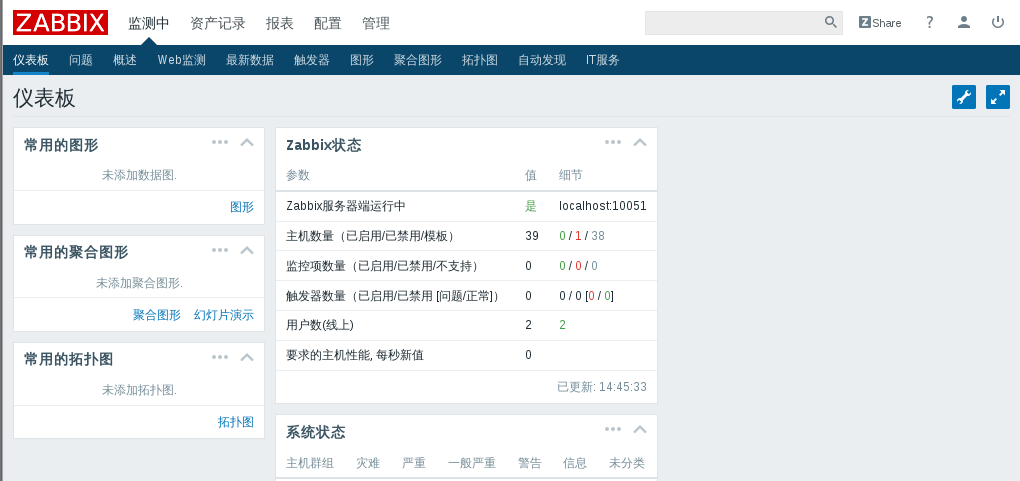Open the user profile icon
Image resolution: width=1020 pixels, height=481 pixels.
pyautogui.click(x=964, y=22)
